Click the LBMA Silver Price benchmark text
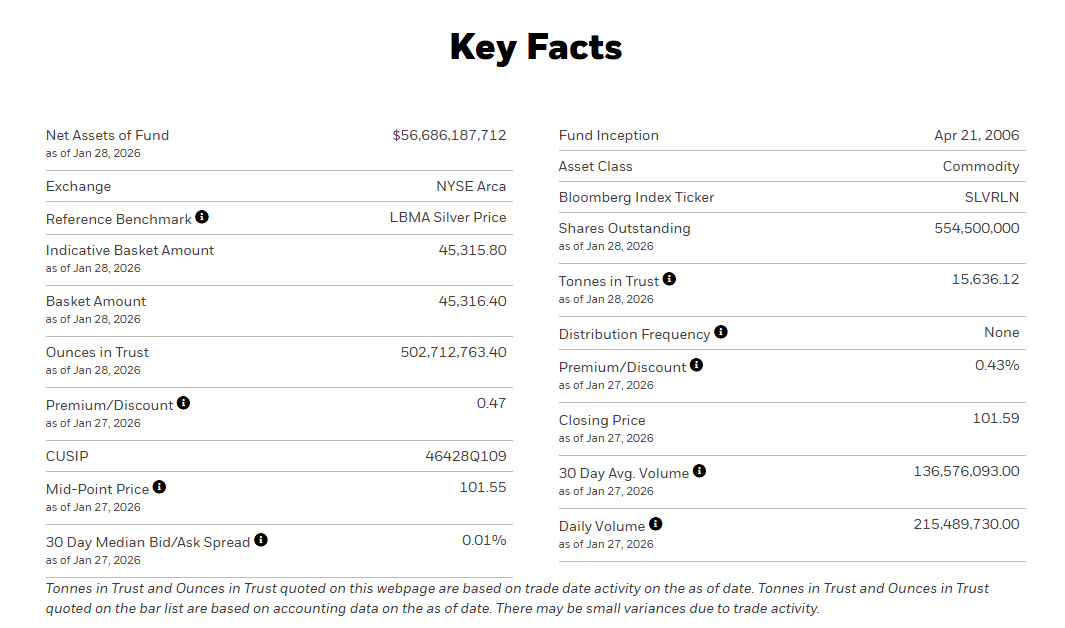 448,217
